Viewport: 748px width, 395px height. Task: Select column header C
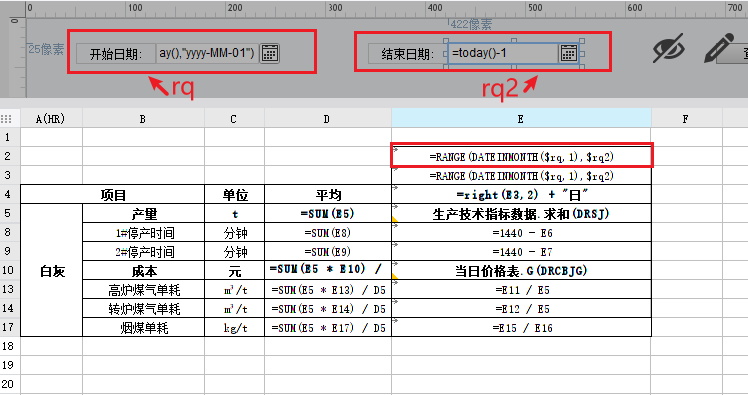(x=234, y=119)
